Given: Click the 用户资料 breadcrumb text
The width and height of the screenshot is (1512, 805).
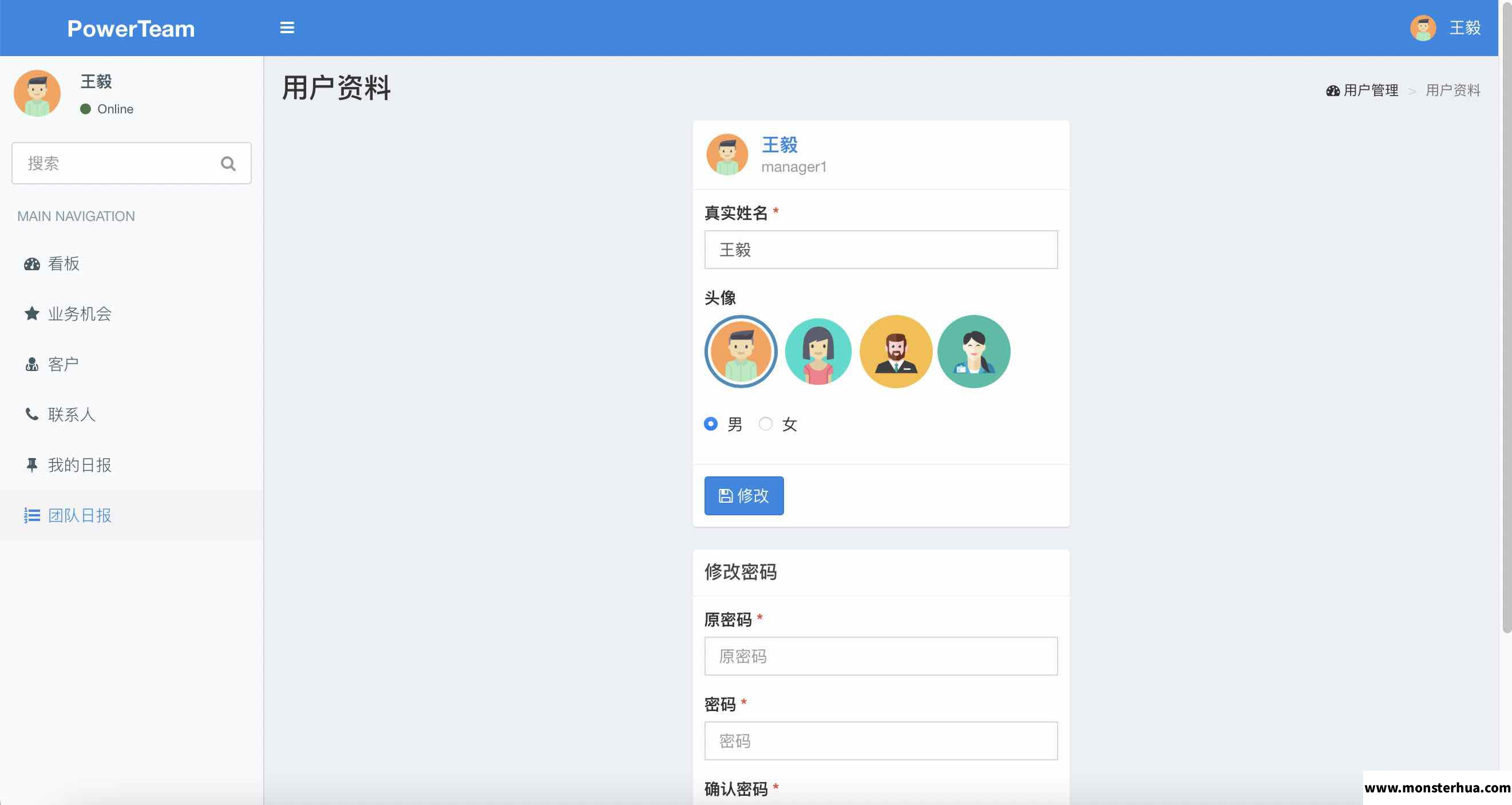Looking at the screenshot, I should [1452, 90].
